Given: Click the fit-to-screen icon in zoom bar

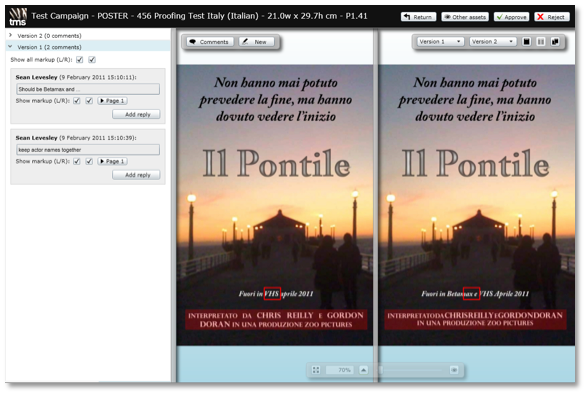Looking at the screenshot, I should [x=316, y=370].
